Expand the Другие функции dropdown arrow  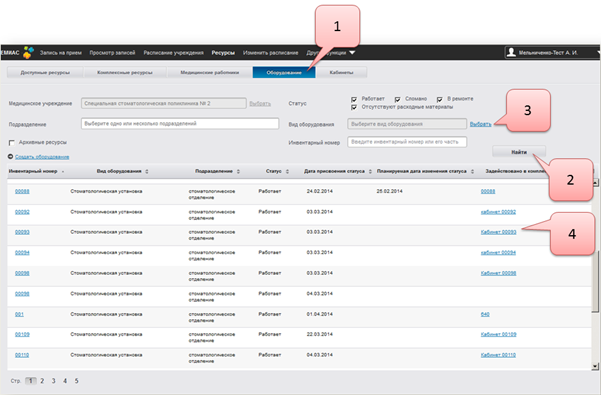[352, 53]
